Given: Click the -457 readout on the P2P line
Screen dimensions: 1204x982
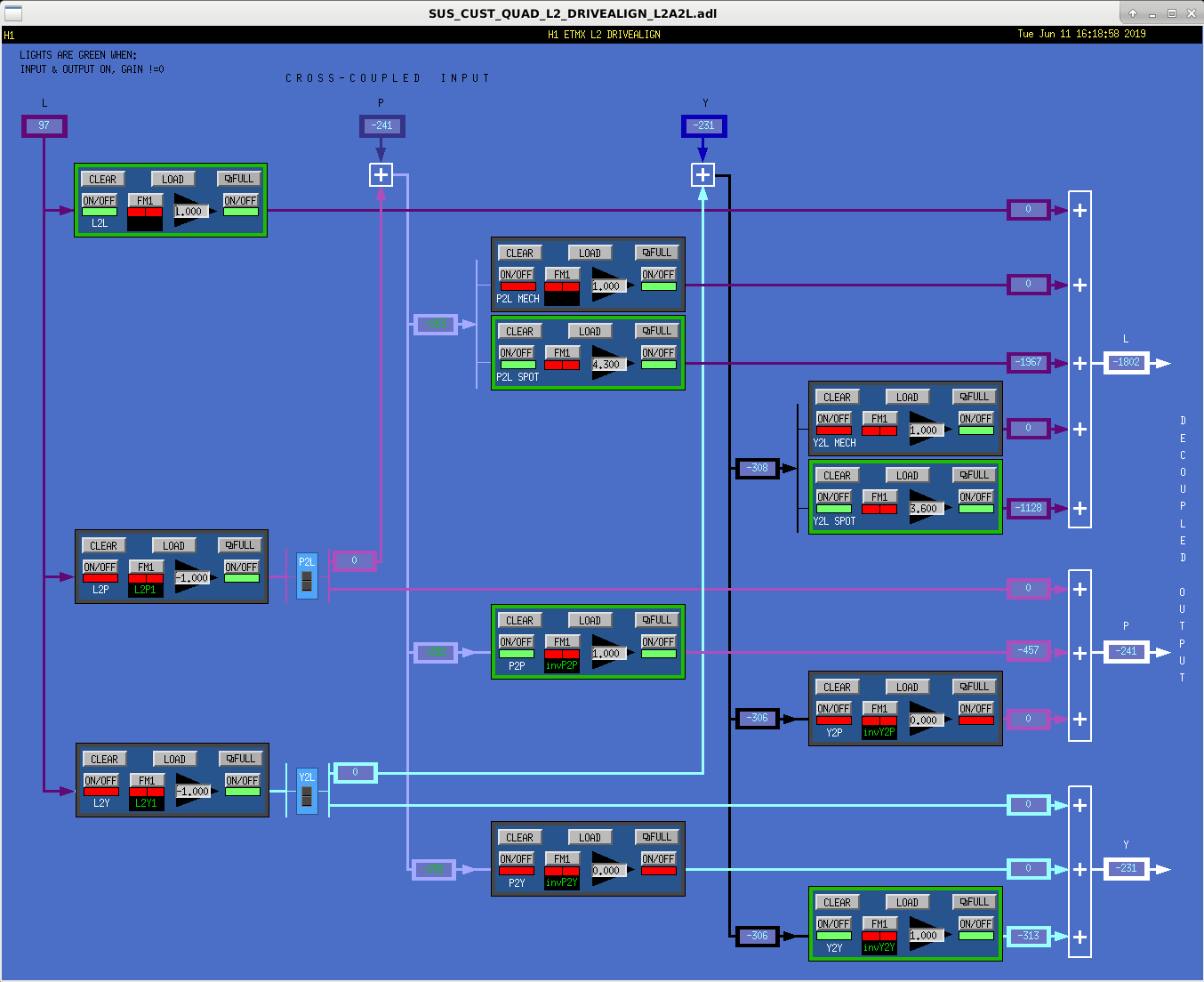Looking at the screenshot, I should (x=1028, y=651).
